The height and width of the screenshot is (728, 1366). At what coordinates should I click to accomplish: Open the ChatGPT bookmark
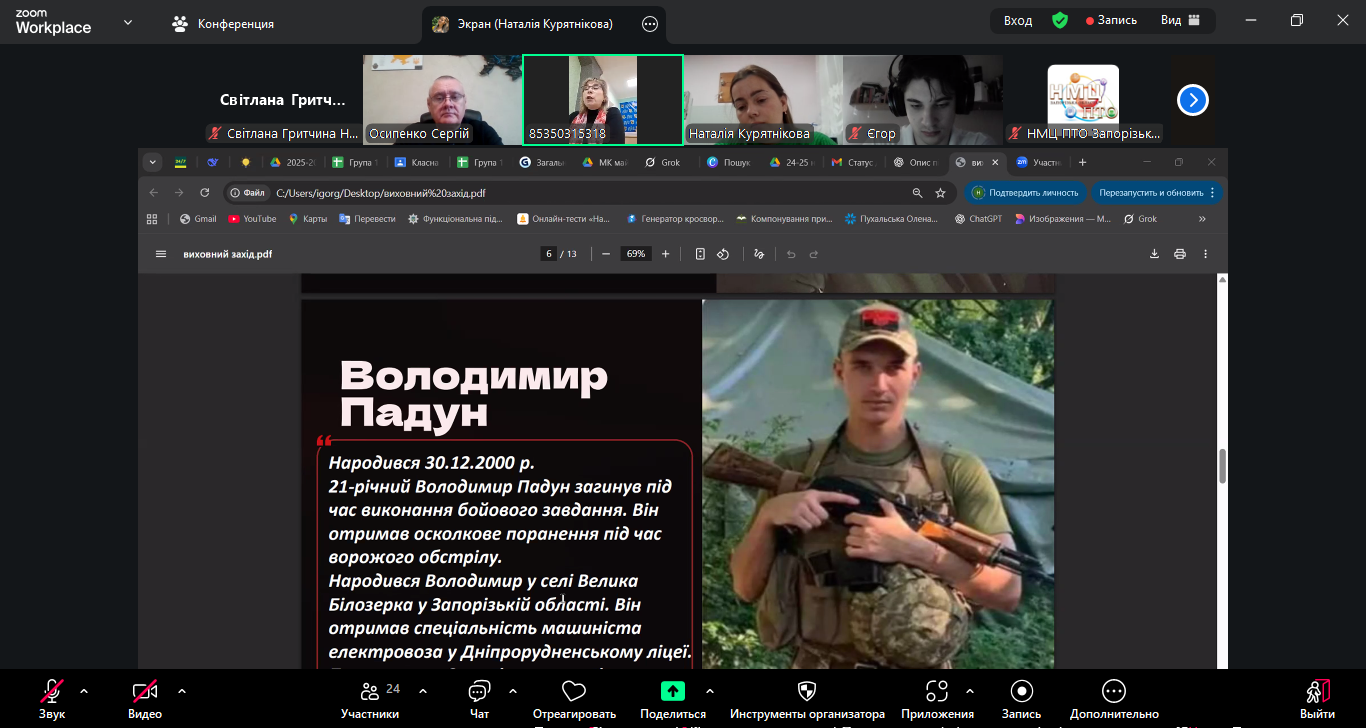(x=977, y=219)
